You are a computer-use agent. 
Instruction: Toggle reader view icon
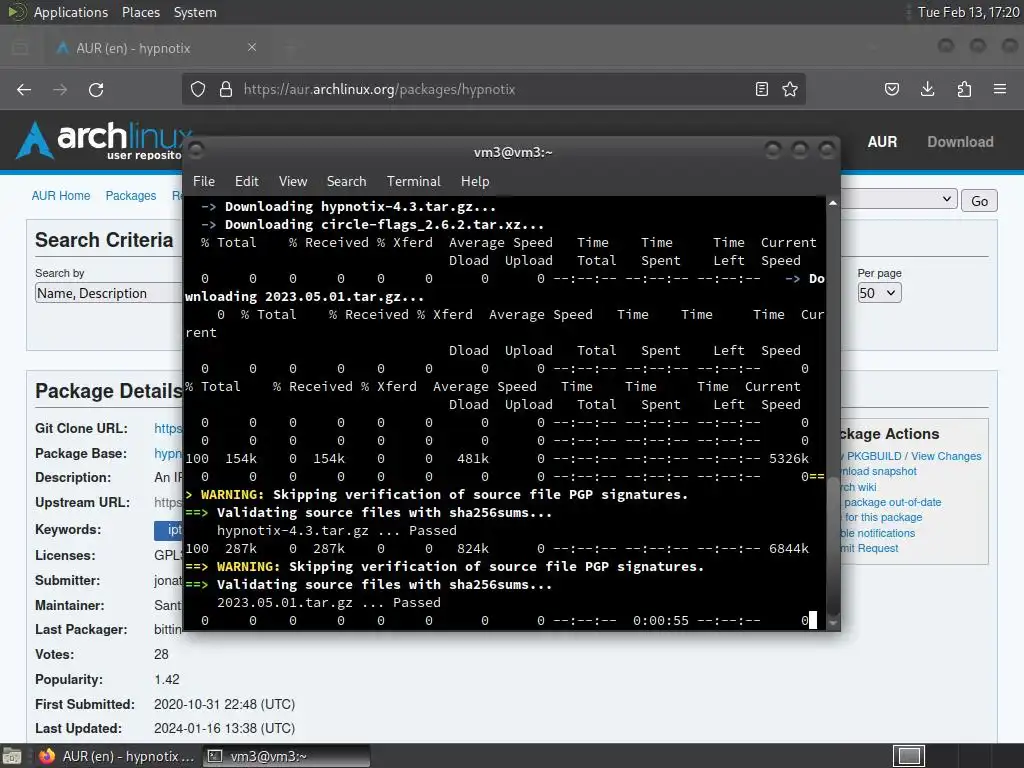tap(761, 89)
